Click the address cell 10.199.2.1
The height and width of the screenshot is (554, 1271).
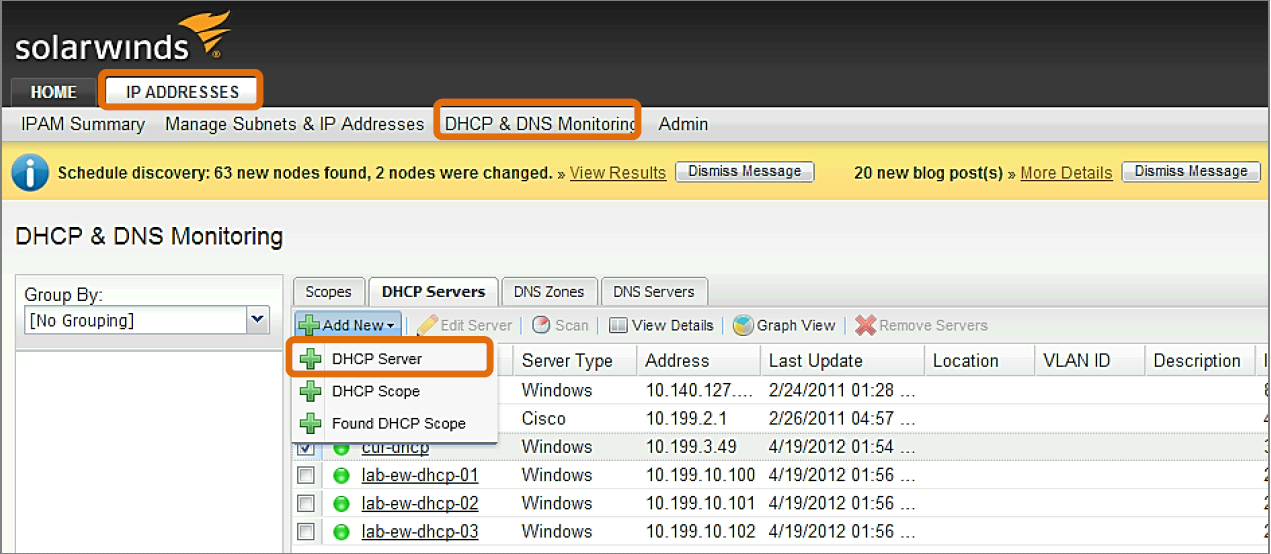click(687, 418)
